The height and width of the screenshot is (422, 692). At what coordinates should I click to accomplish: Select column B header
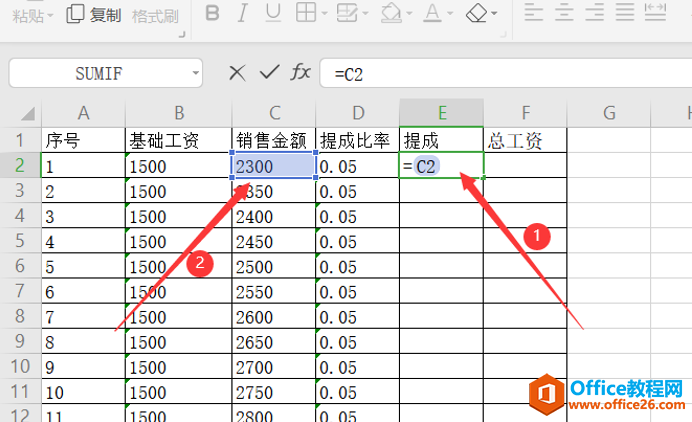(x=179, y=113)
